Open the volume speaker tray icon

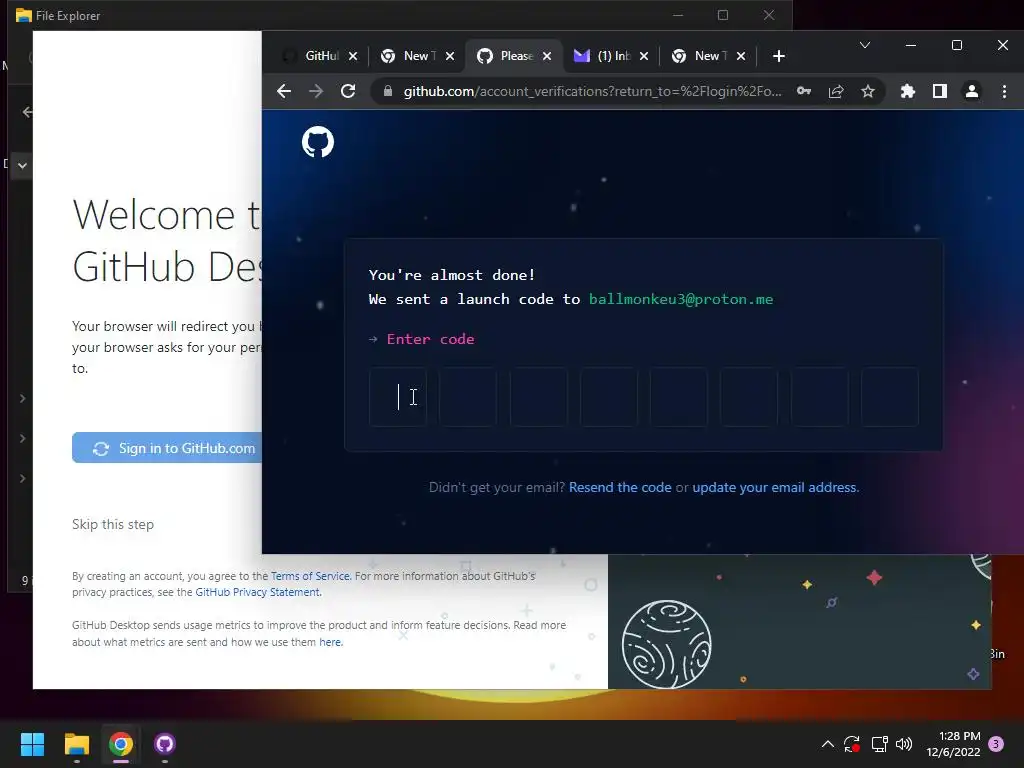coord(904,744)
